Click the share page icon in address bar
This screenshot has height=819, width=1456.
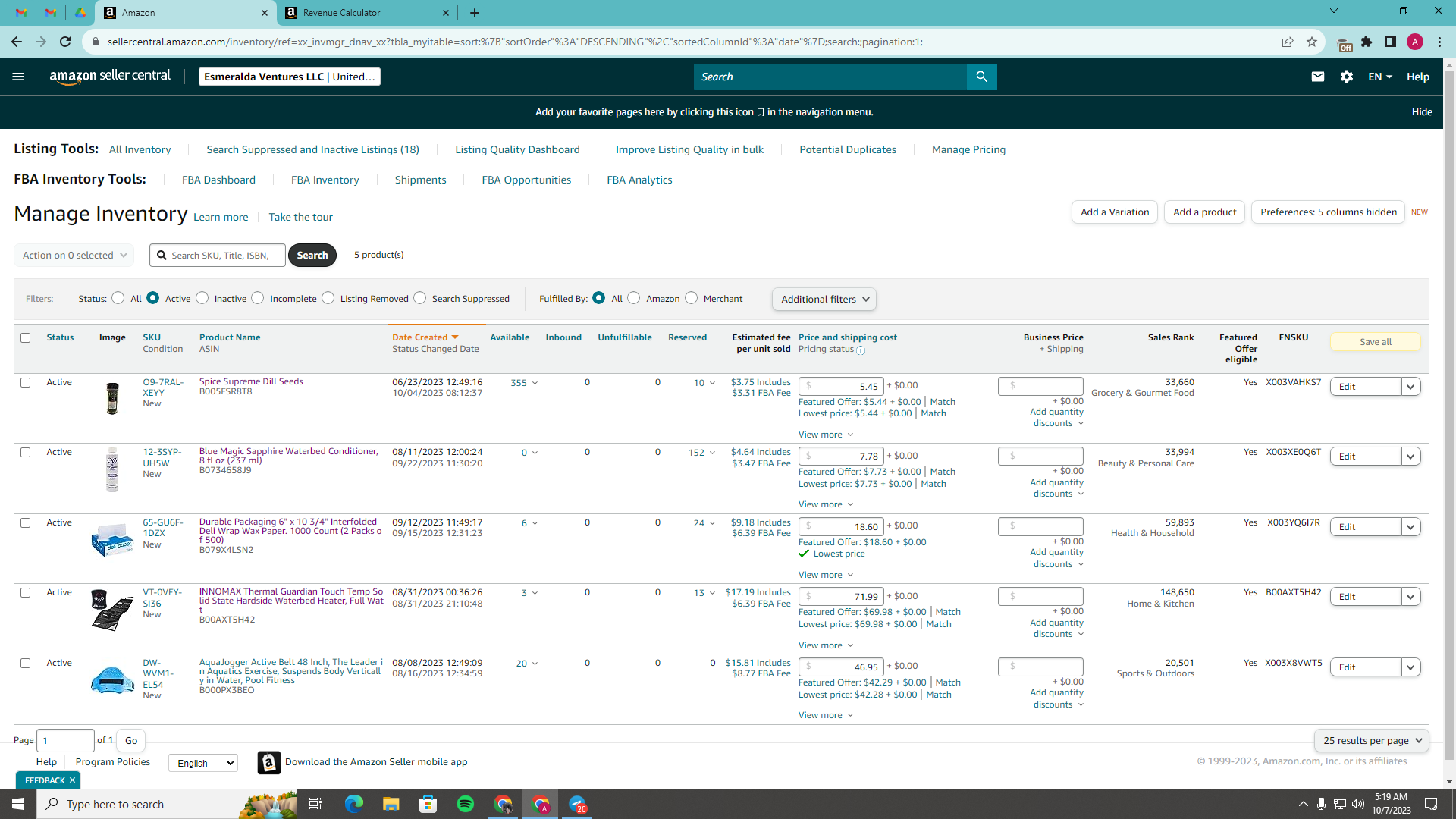1288,42
